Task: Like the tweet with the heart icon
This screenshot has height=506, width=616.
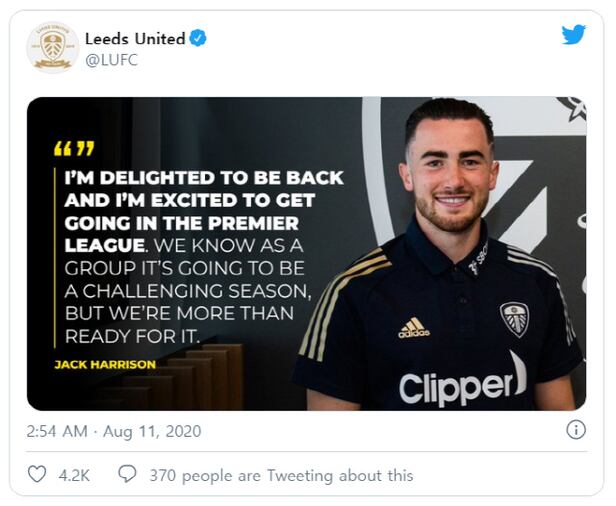Action: pyautogui.click(x=37, y=475)
